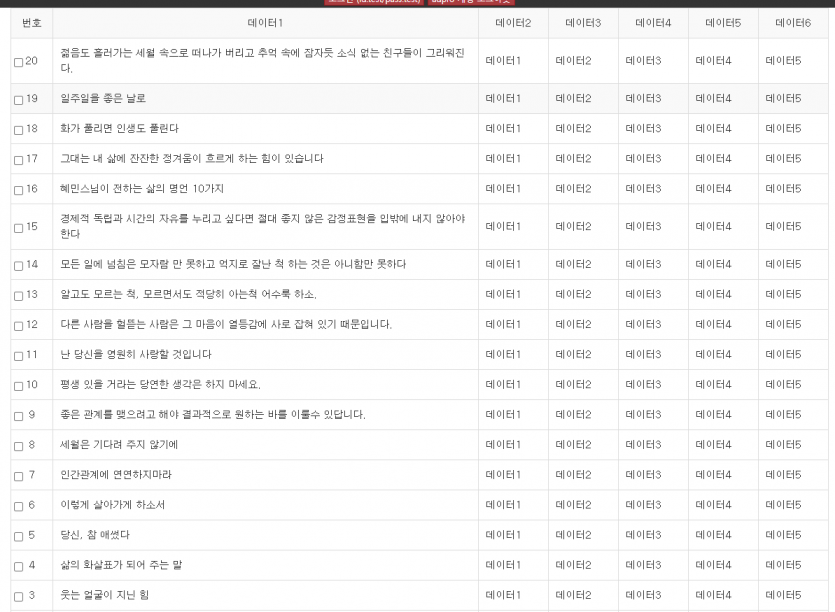
Task: Open the post '일주일을 좋은 날로'
Action: [103, 99]
